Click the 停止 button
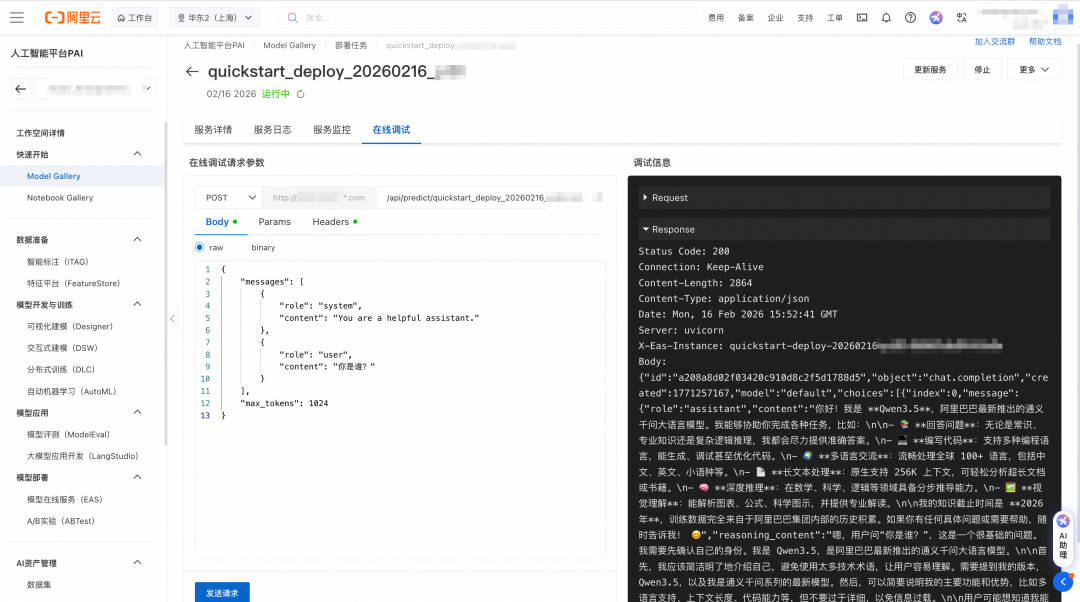 [982, 70]
